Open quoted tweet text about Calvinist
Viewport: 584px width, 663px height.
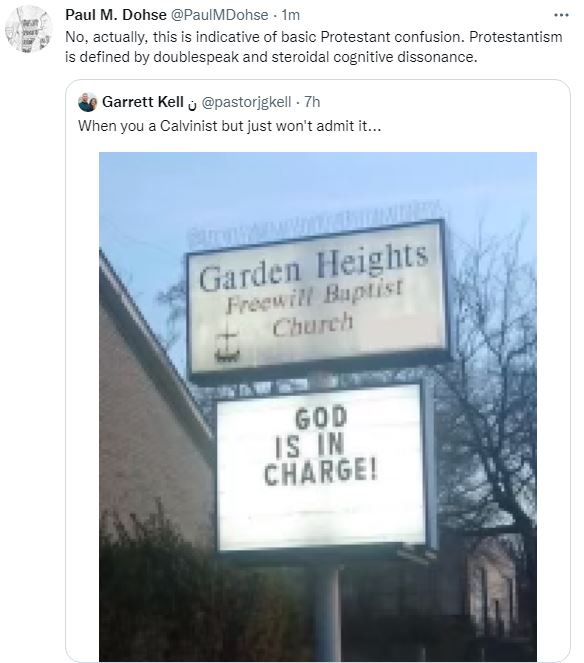point(230,126)
